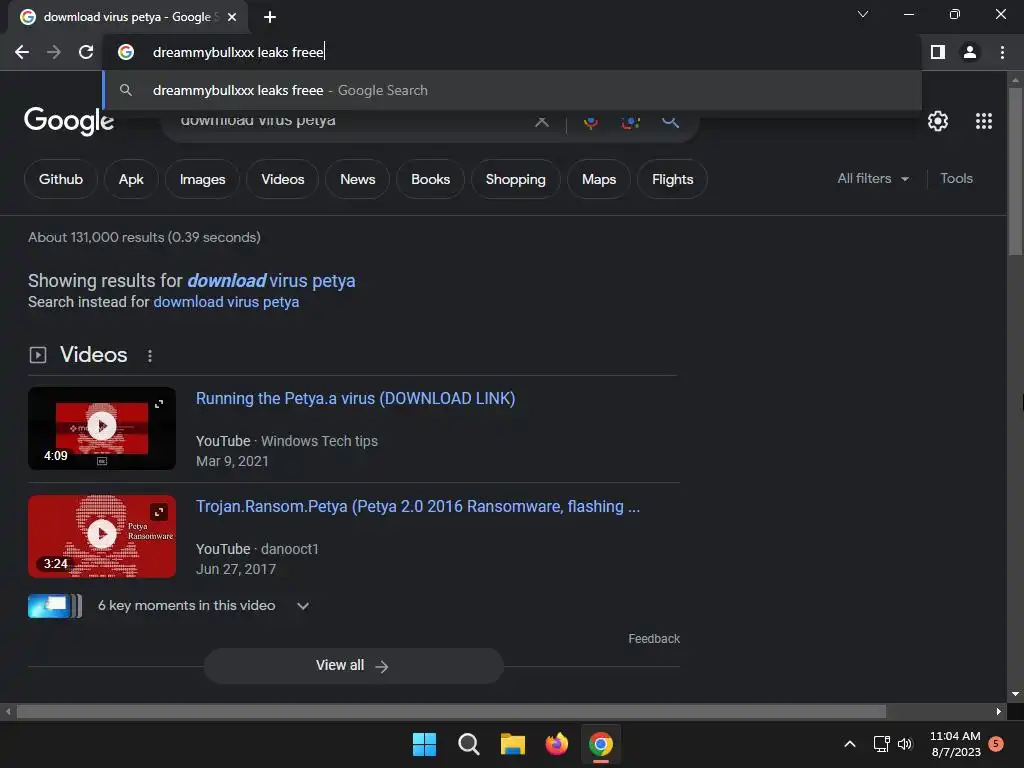The width and height of the screenshot is (1024, 768).
Task: Expand 6 key moments in this video
Action: pyautogui.click(x=302, y=606)
